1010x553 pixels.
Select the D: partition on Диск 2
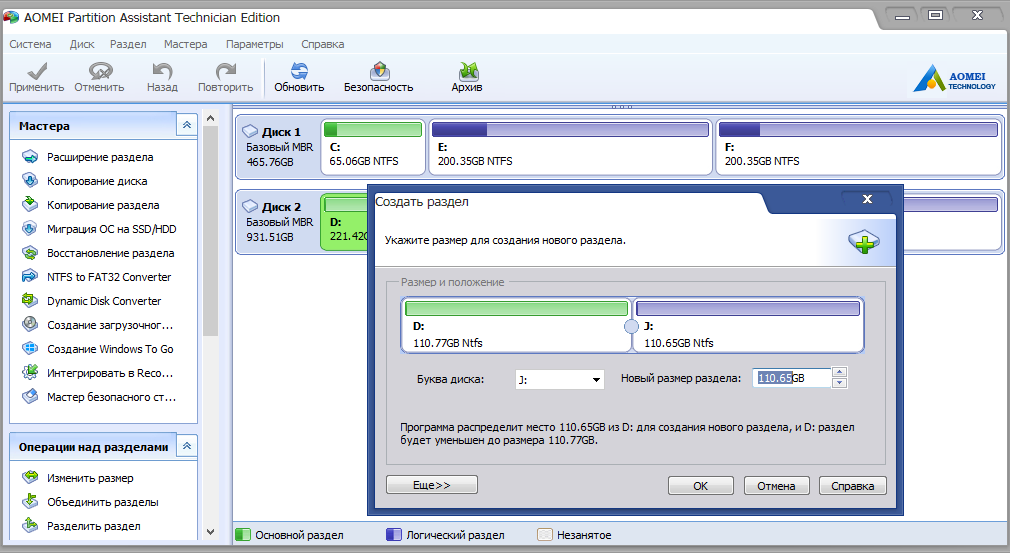click(x=344, y=222)
